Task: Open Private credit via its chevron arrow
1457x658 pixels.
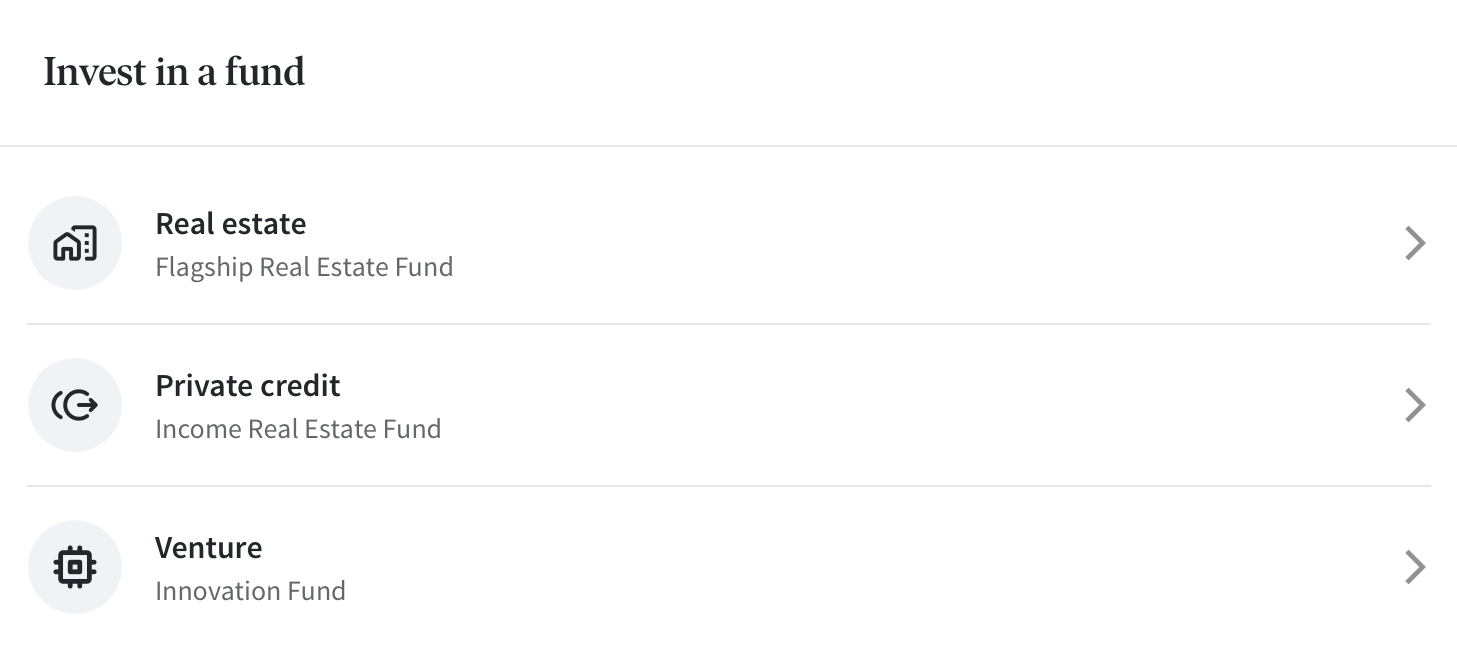Action: tap(1415, 405)
